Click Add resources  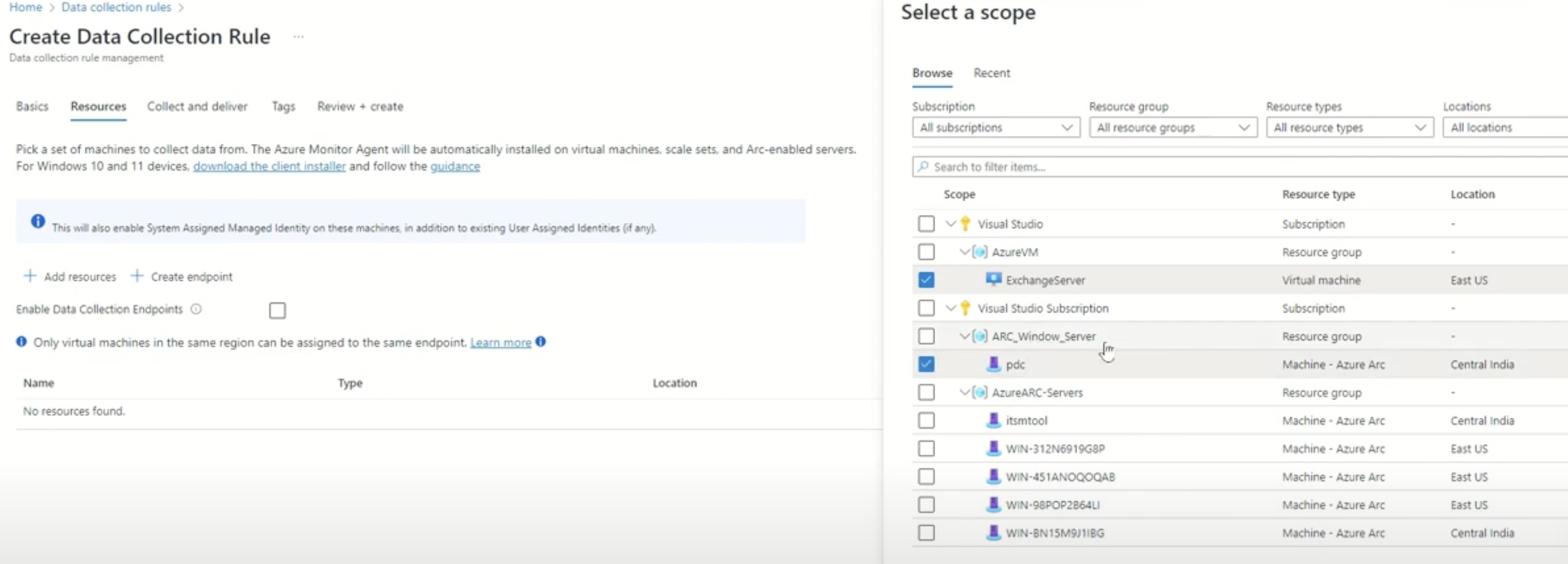[69, 276]
